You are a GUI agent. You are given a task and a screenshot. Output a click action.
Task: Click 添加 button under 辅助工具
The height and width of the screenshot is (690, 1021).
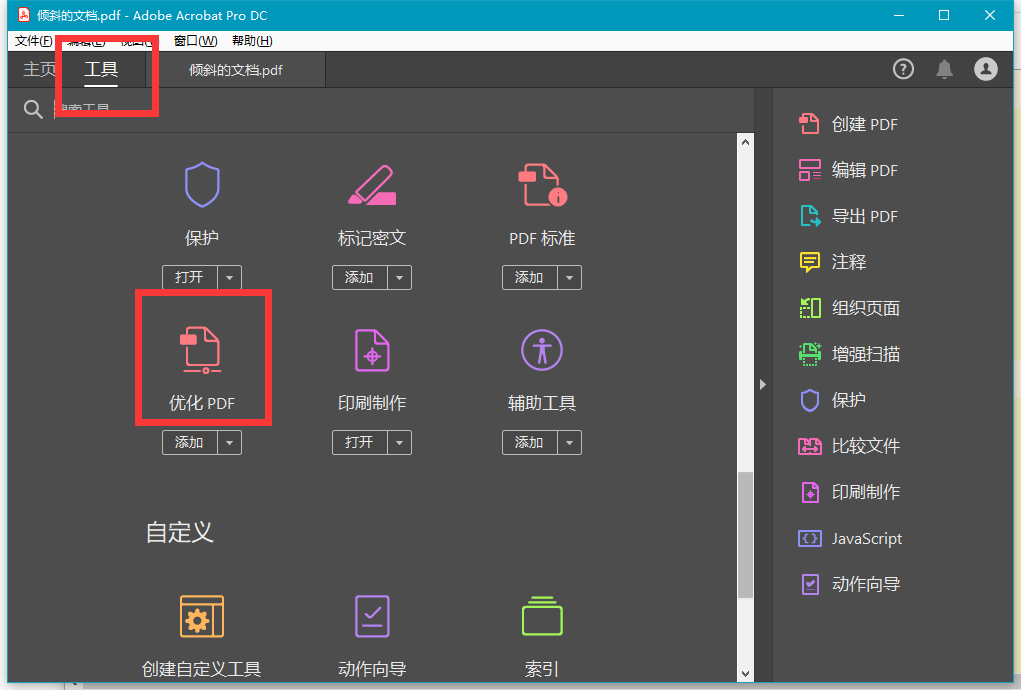point(529,443)
